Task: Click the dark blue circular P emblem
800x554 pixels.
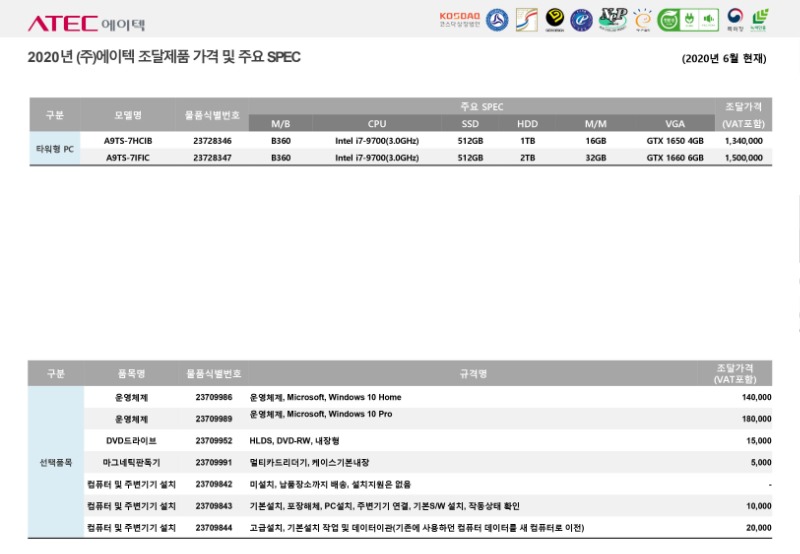Action: [x=581, y=20]
